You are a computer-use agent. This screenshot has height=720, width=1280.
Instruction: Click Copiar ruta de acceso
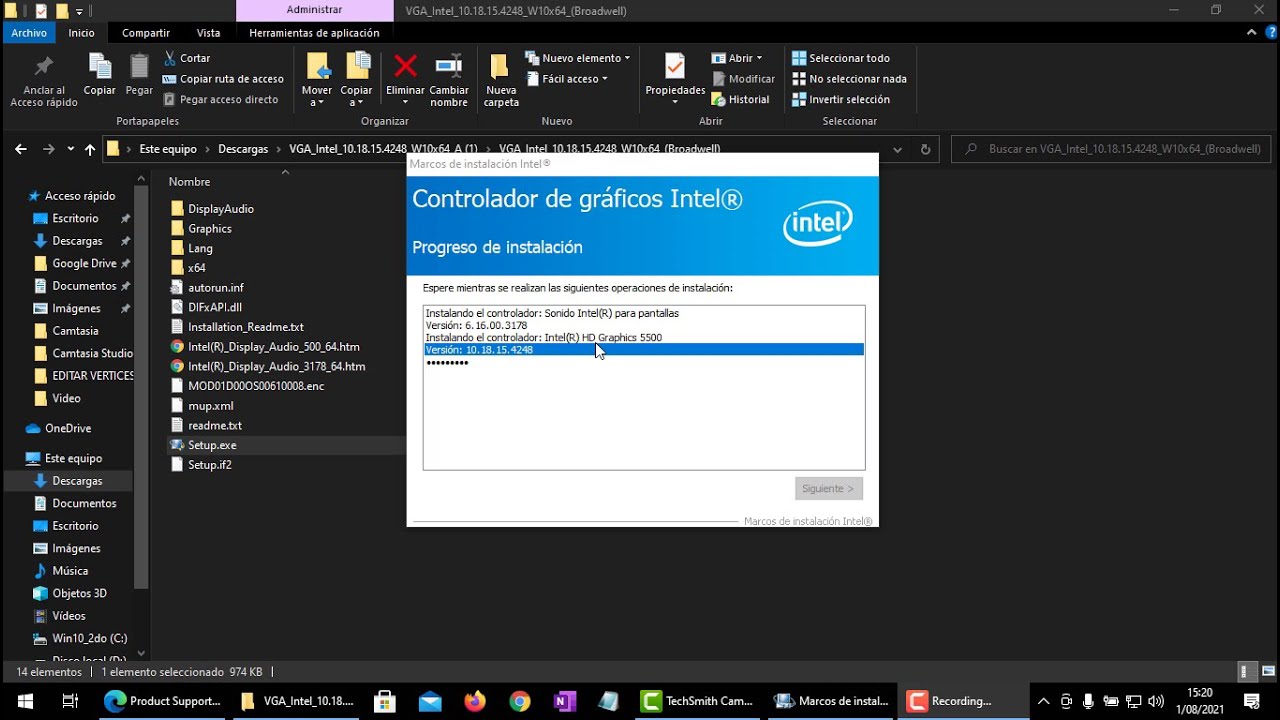(x=223, y=79)
